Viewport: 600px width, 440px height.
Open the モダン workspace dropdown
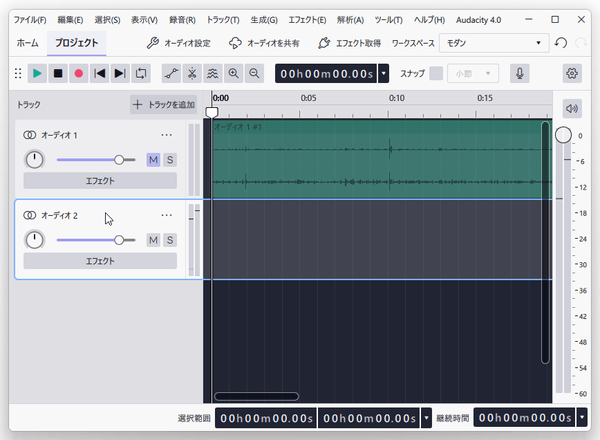(494, 43)
